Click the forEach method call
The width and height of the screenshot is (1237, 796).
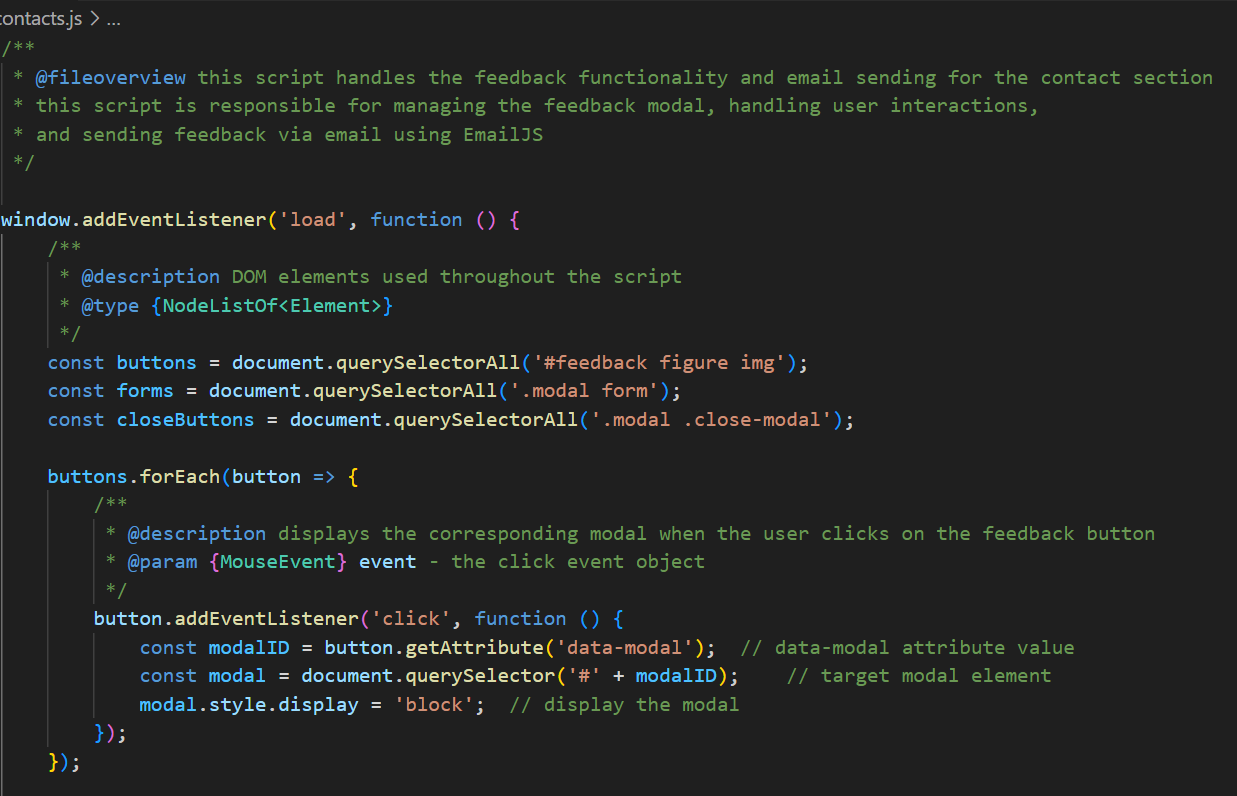(180, 477)
